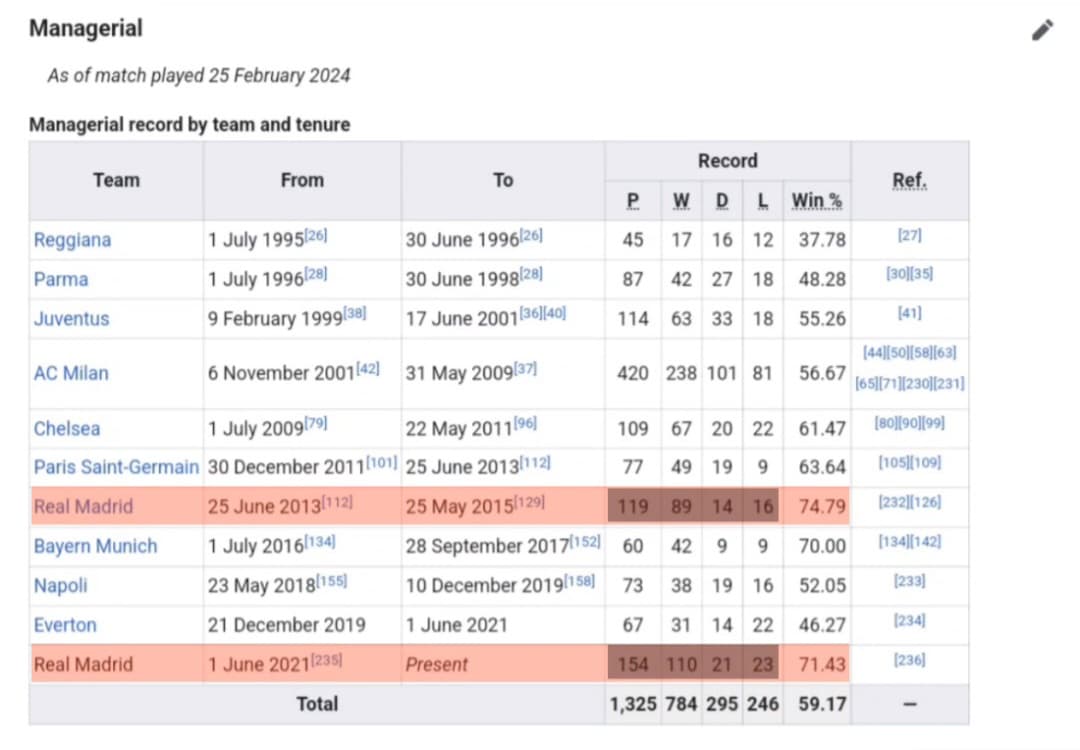
Task: Click citation [235] after 1 June 2021
Action: pos(326,660)
